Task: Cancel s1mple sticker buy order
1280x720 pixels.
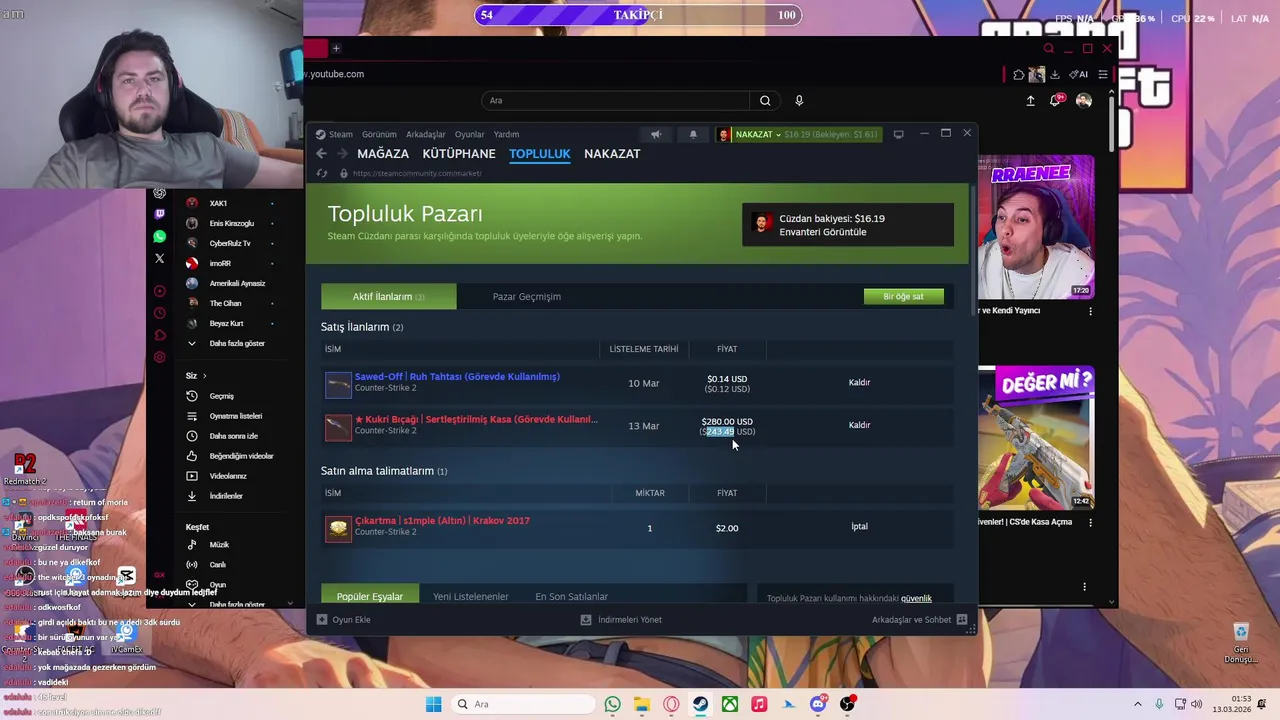Action: (x=859, y=527)
